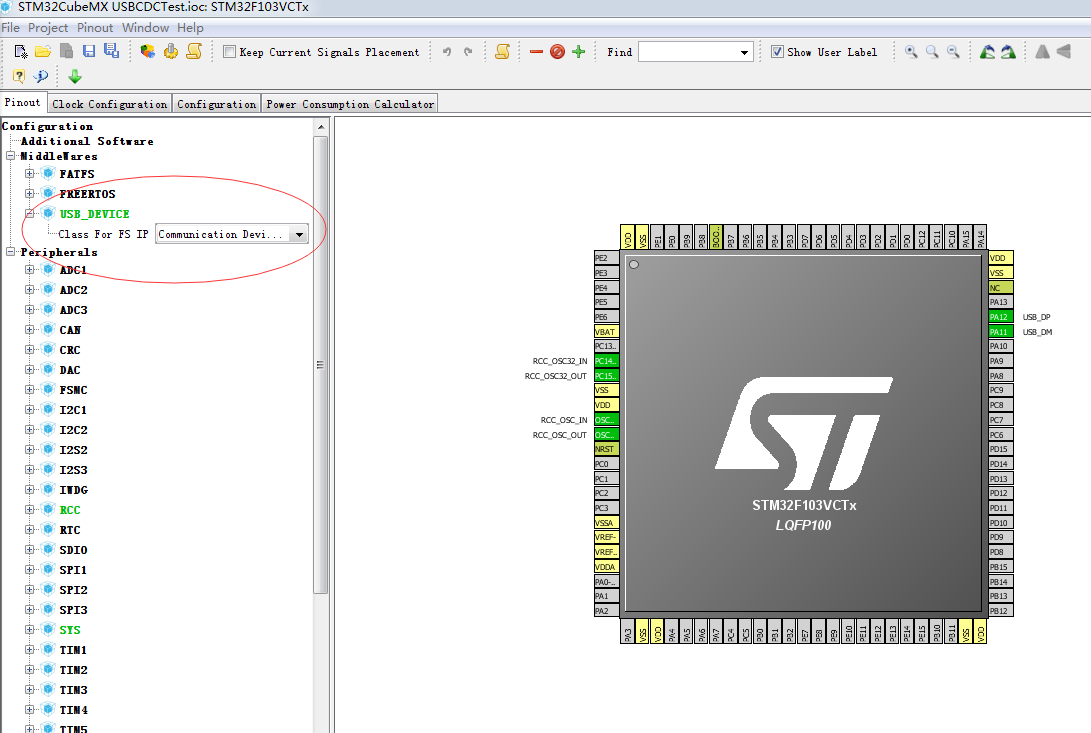
Task: Expand the FREERTOS middleware node
Action: [x=29, y=193]
